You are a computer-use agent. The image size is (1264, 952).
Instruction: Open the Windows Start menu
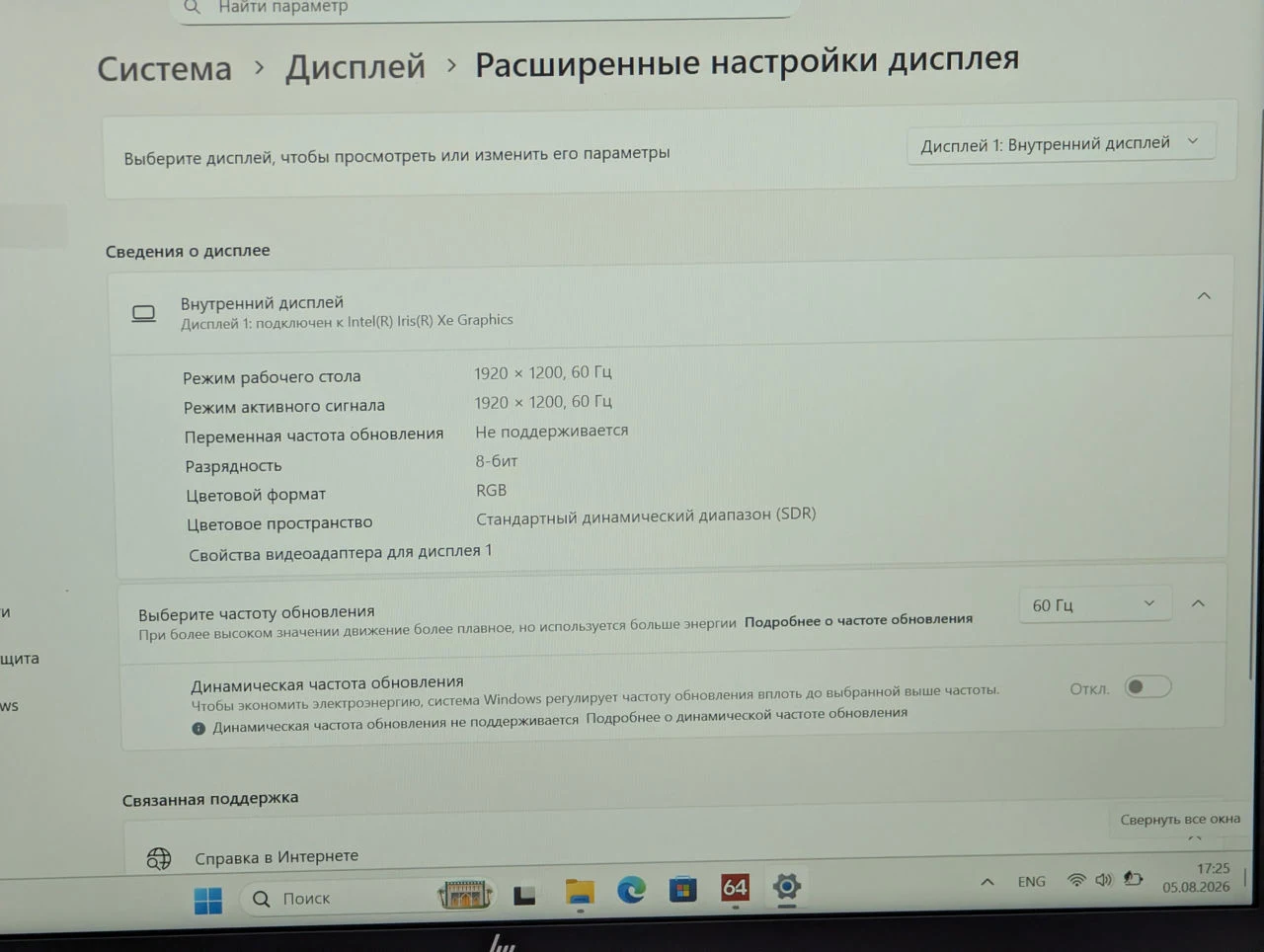[207, 900]
